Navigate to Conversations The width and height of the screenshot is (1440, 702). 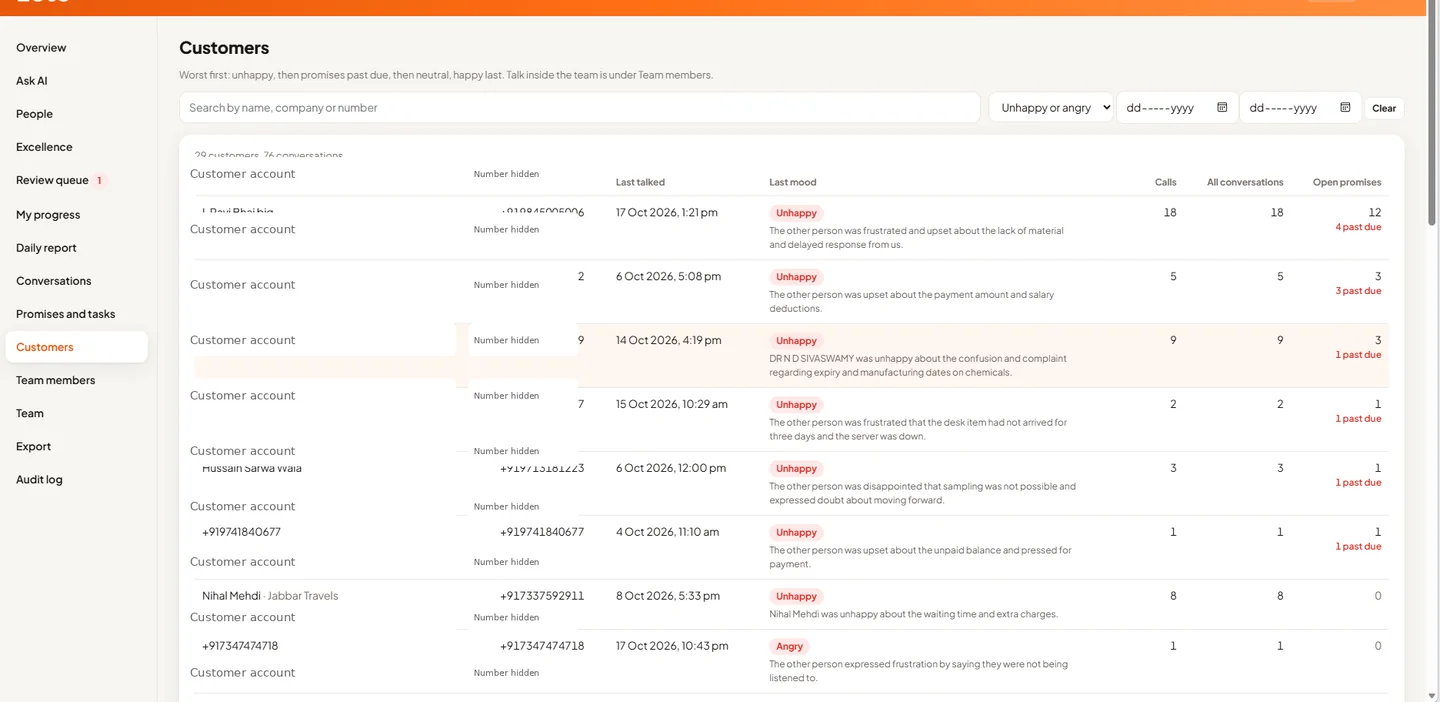click(x=53, y=281)
